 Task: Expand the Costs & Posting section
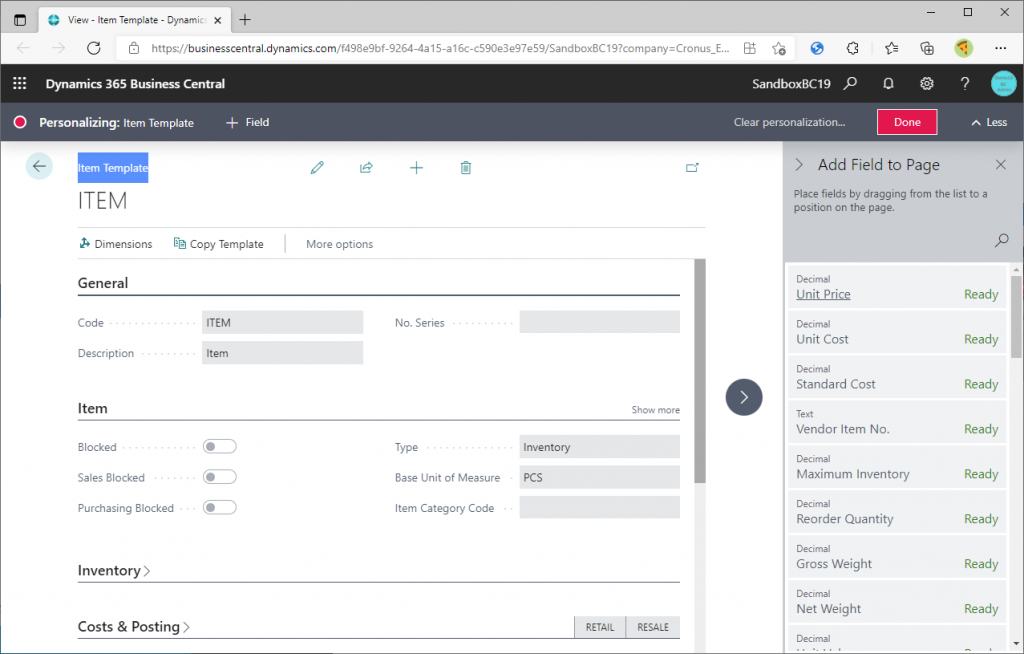click(133, 627)
